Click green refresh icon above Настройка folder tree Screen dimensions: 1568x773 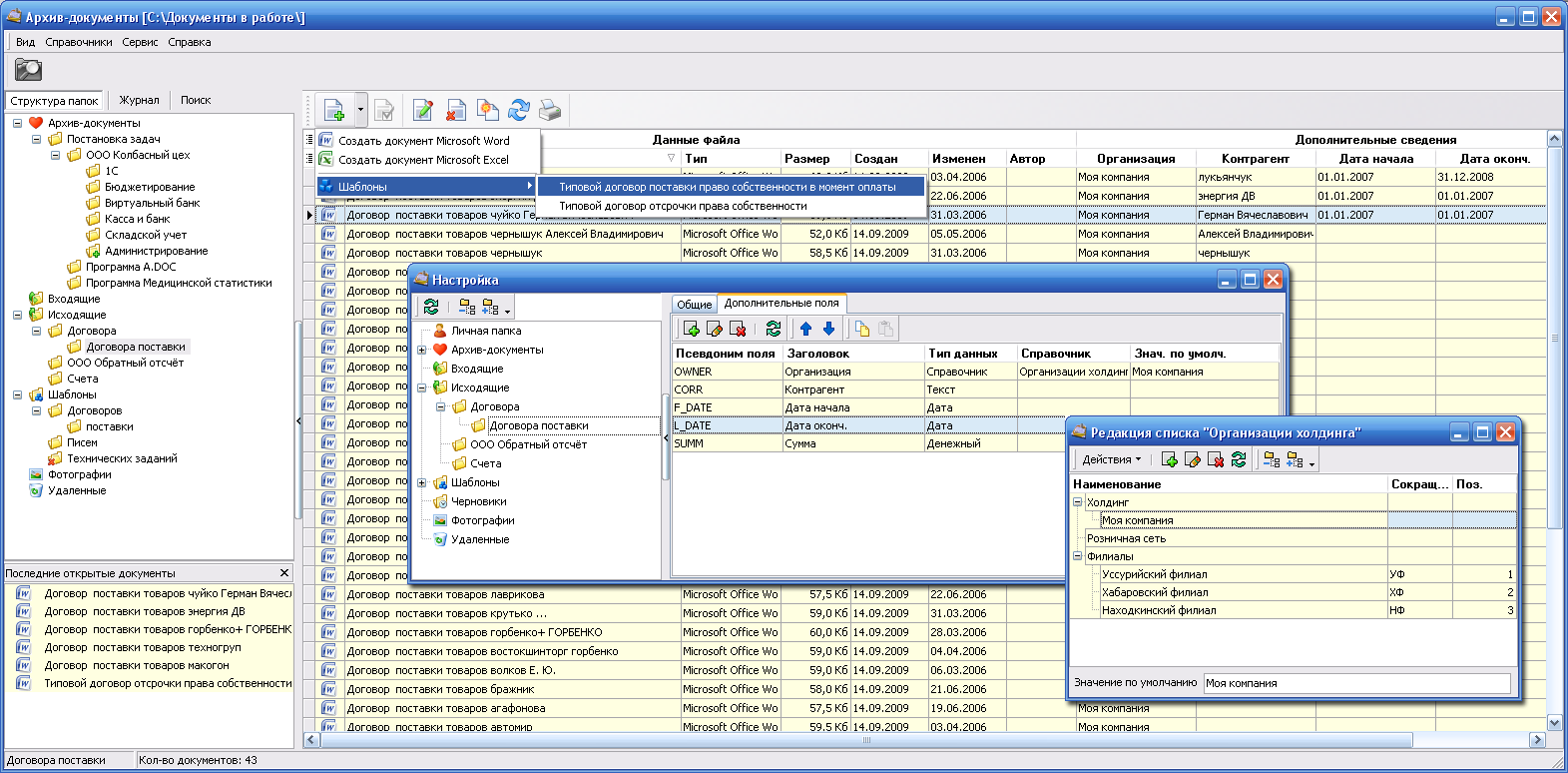[431, 307]
